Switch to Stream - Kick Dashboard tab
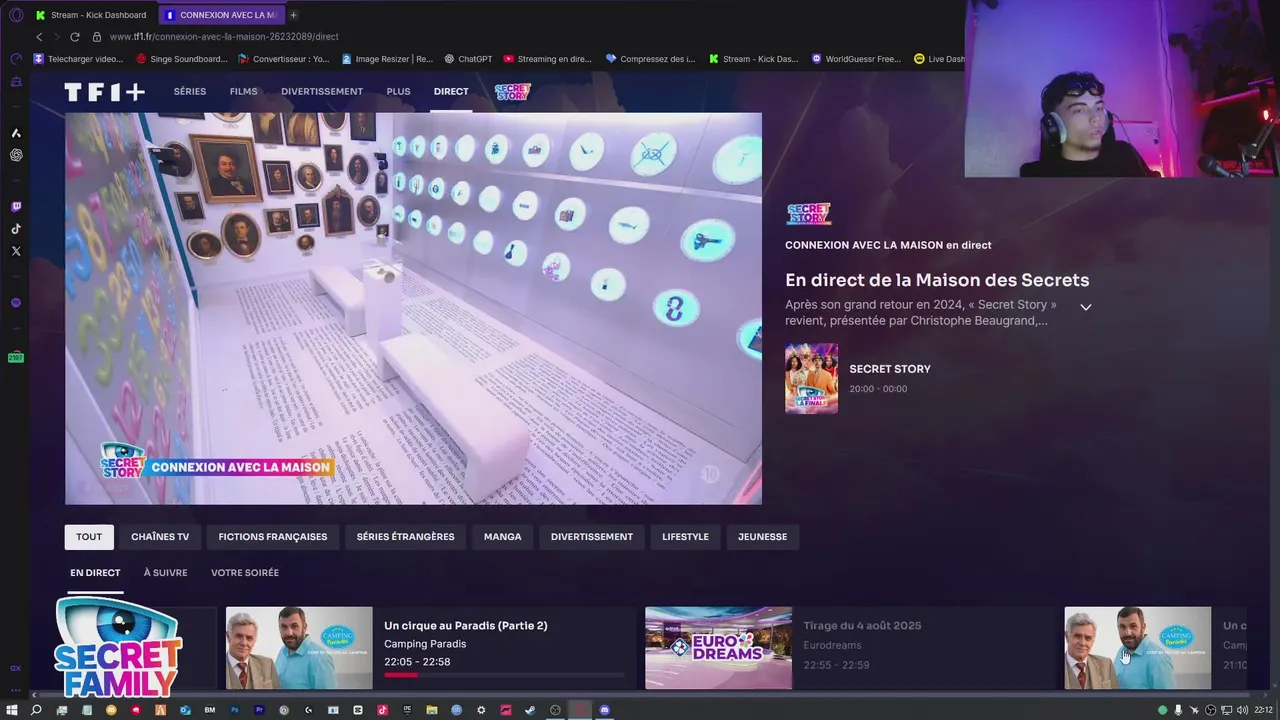The height and width of the screenshot is (720, 1280). (x=90, y=15)
